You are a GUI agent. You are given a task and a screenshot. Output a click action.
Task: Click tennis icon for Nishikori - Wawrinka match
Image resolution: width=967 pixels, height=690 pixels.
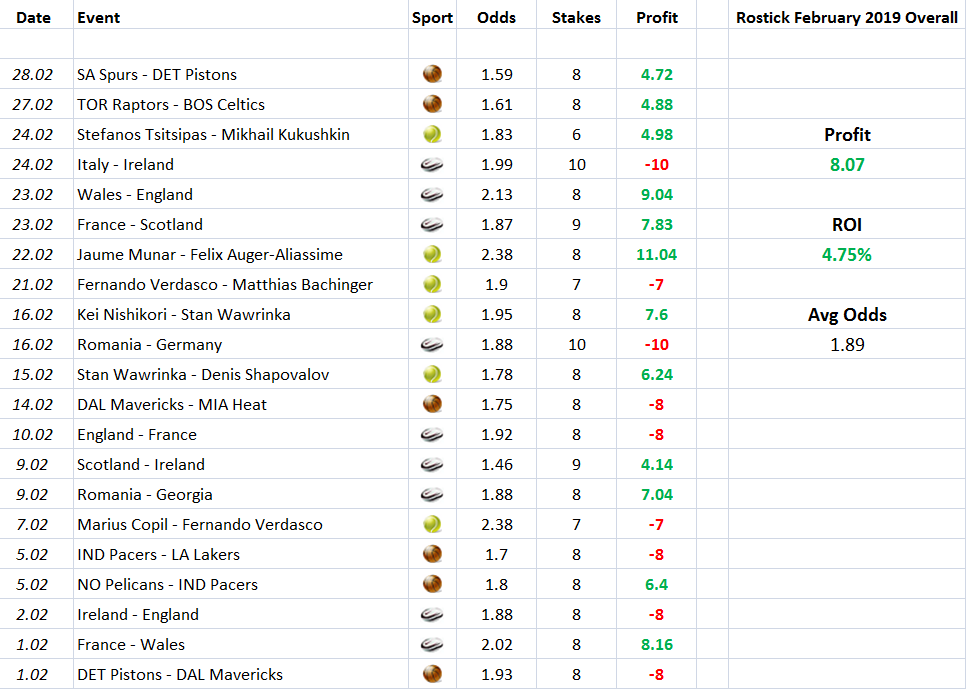[432, 314]
